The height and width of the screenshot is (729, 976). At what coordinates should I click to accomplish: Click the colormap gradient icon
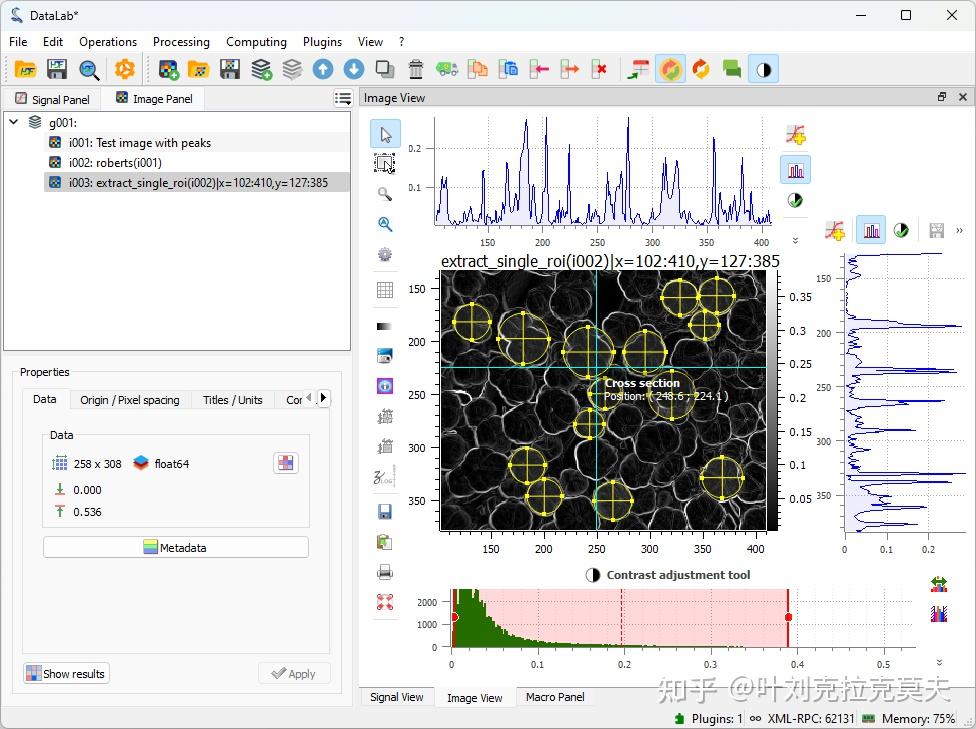[x=385, y=326]
